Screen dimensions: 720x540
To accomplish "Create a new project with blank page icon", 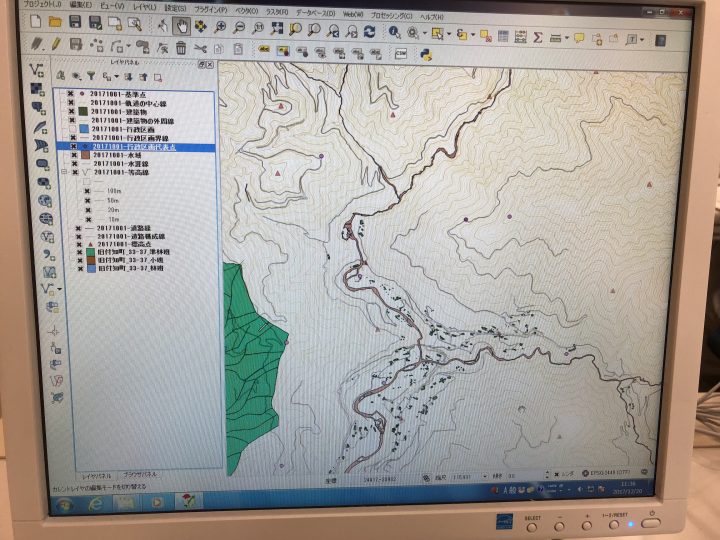I will (x=36, y=22).
